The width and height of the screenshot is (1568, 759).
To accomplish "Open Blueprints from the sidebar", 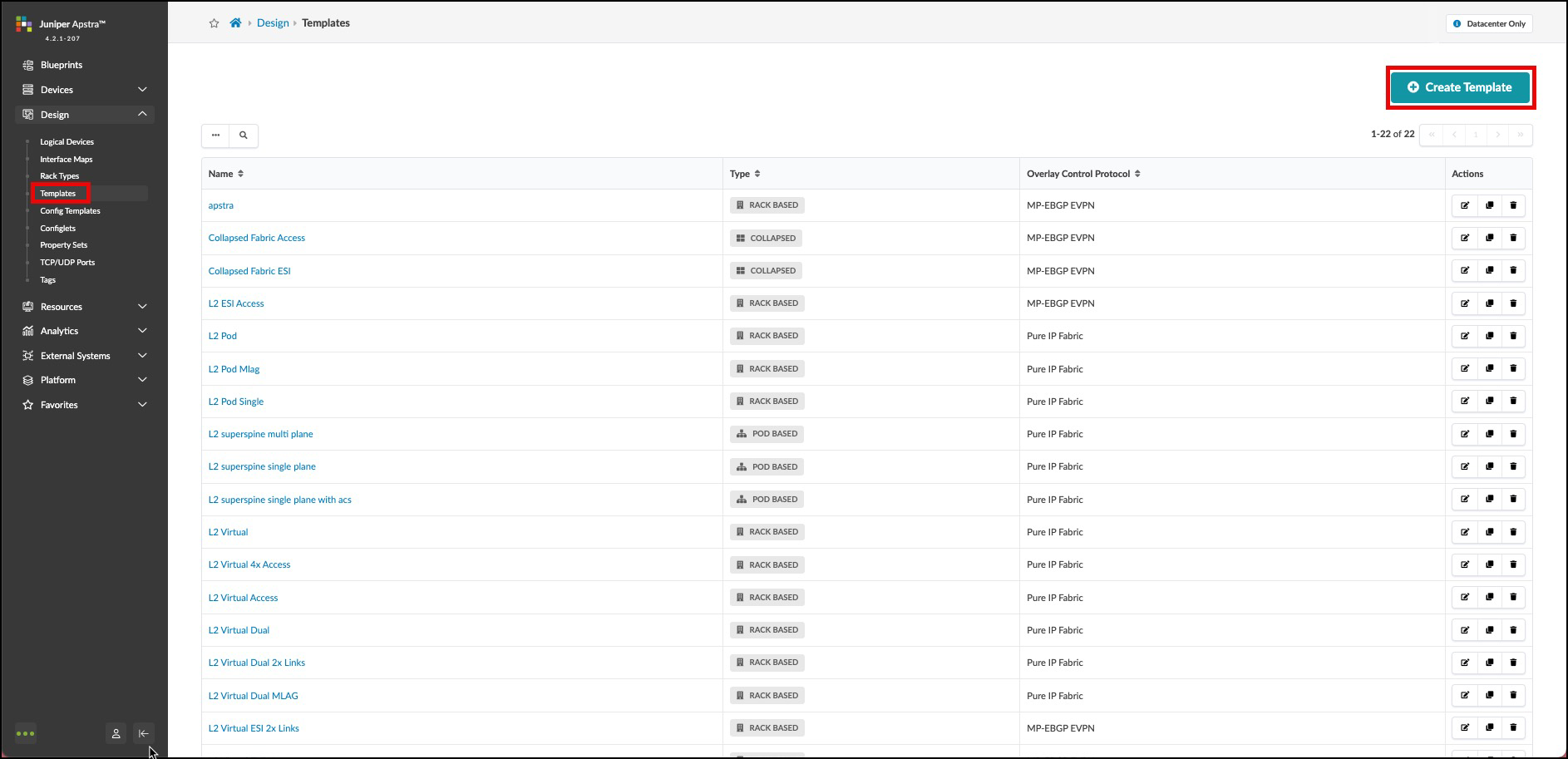I will (x=62, y=65).
